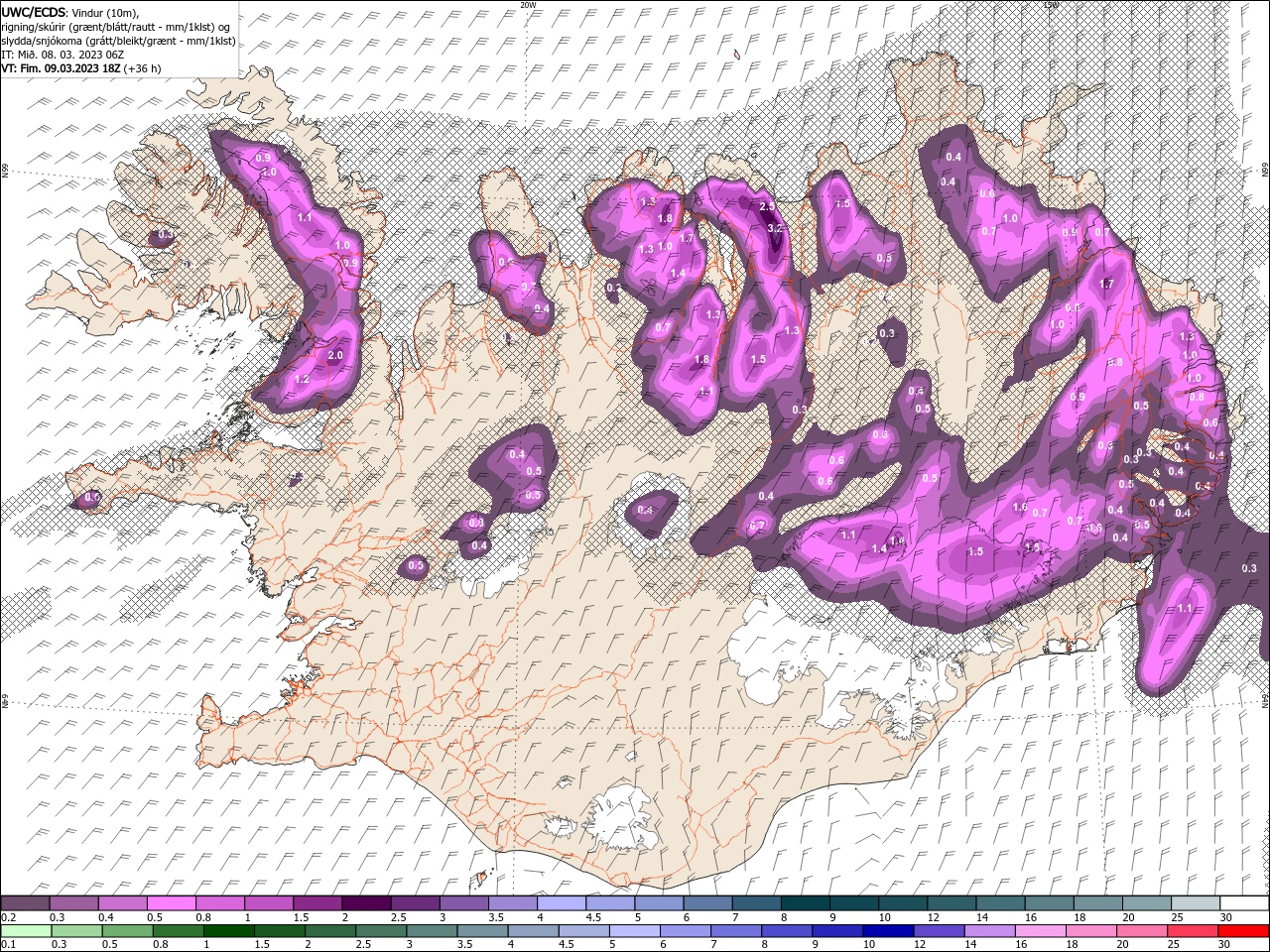Click the upper legend swatch starting at 0.3
Screen dimensions: 1270x952
(73, 903)
